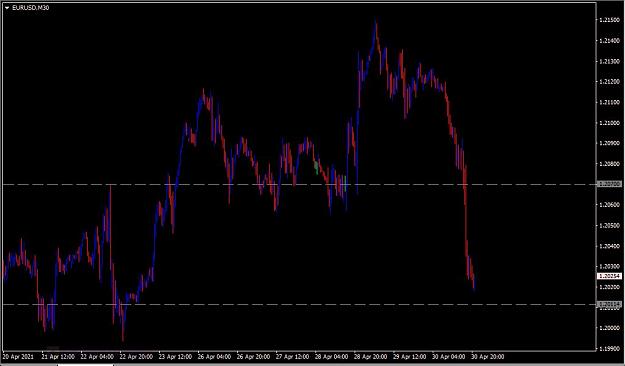Click the 1.21300 price axis label
This screenshot has width=625, height=366.
[x=610, y=61]
